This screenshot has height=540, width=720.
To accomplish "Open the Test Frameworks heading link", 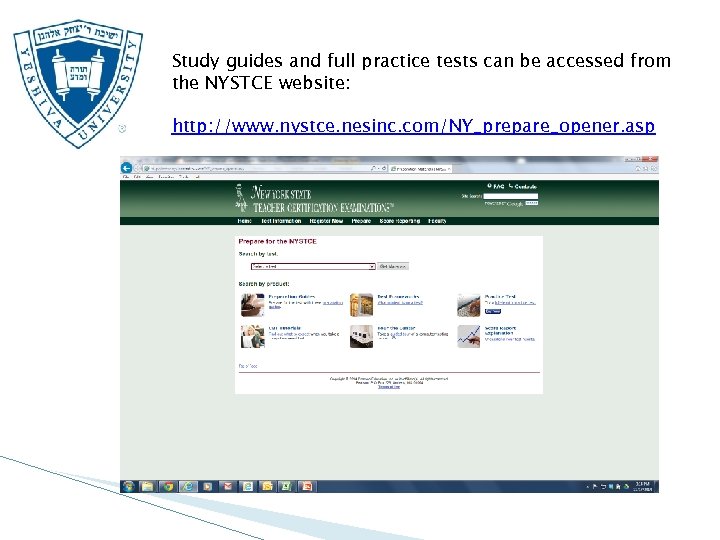I will [x=398, y=297].
